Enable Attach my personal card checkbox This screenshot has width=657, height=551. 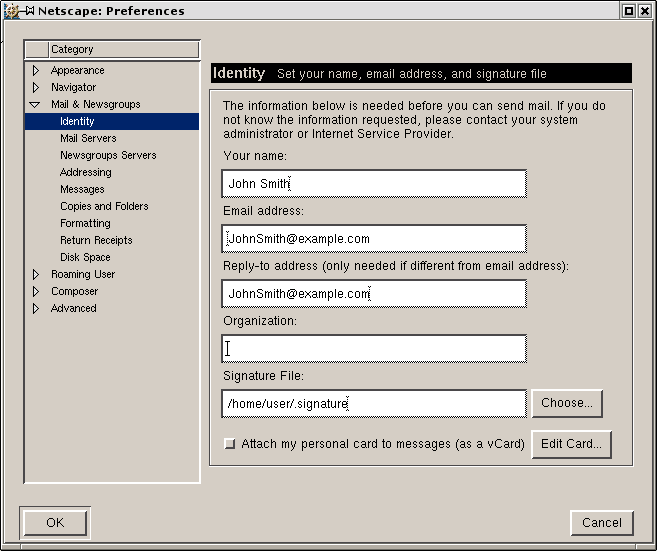[230, 444]
